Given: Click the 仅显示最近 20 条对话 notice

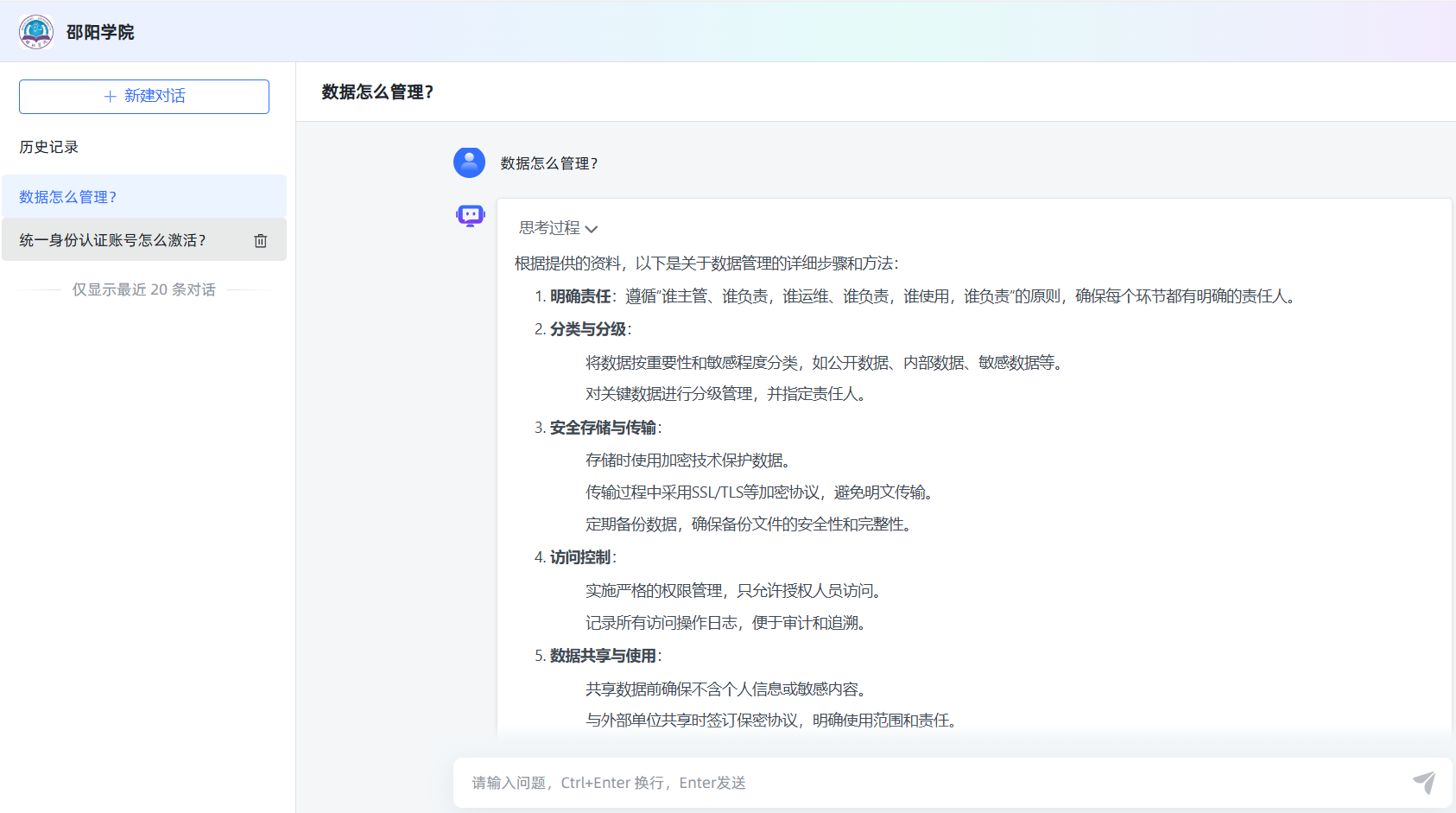Looking at the screenshot, I should point(144,289).
